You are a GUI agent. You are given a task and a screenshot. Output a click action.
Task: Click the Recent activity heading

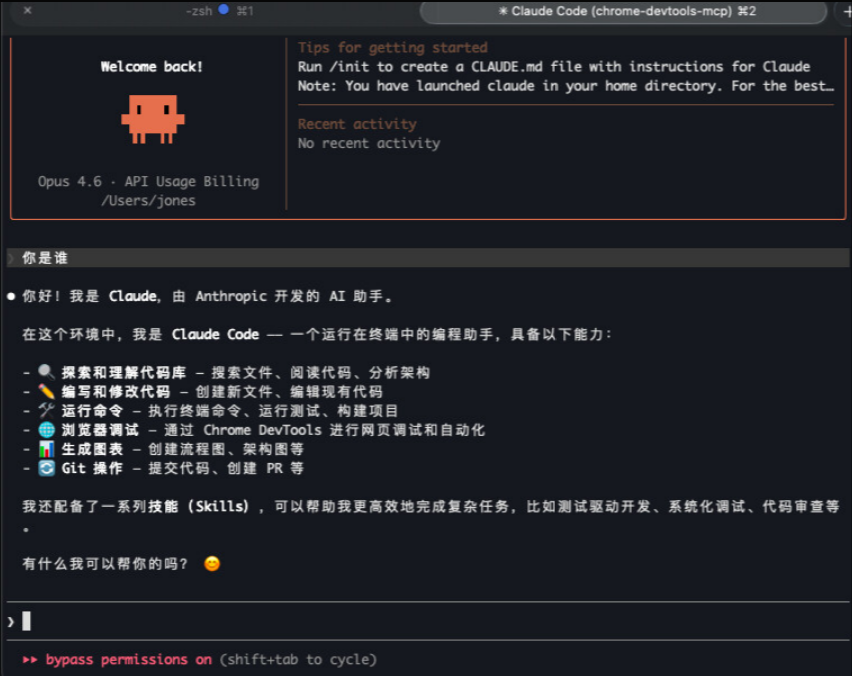click(x=357, y=124)
